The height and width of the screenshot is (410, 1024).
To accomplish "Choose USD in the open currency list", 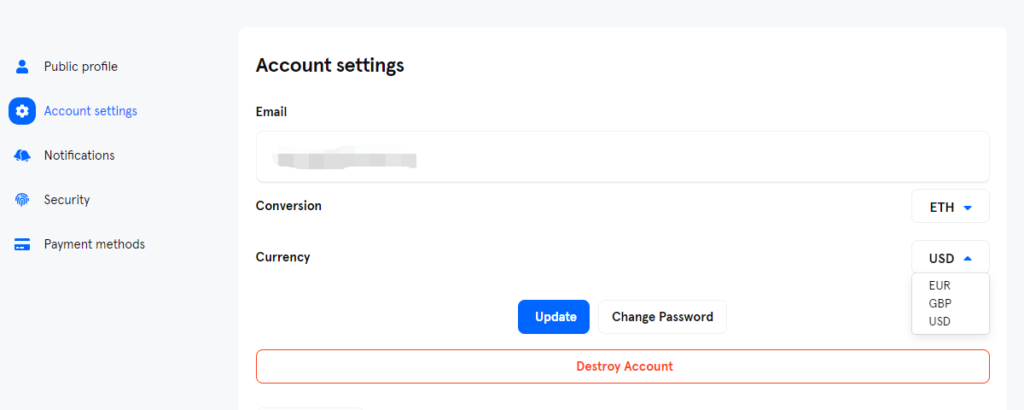I will [x=940, y=322].
